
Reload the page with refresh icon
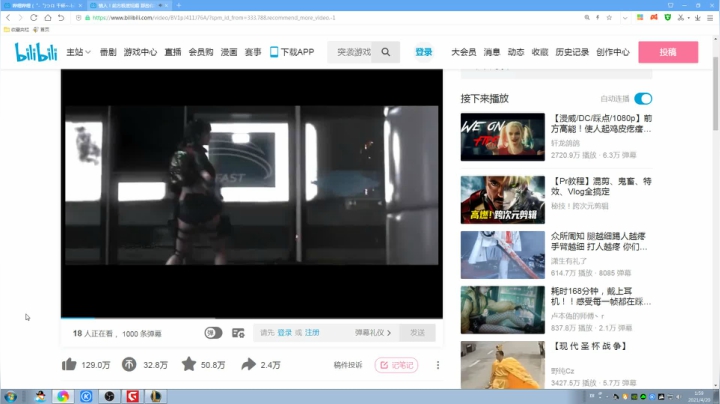pos(34,17)
